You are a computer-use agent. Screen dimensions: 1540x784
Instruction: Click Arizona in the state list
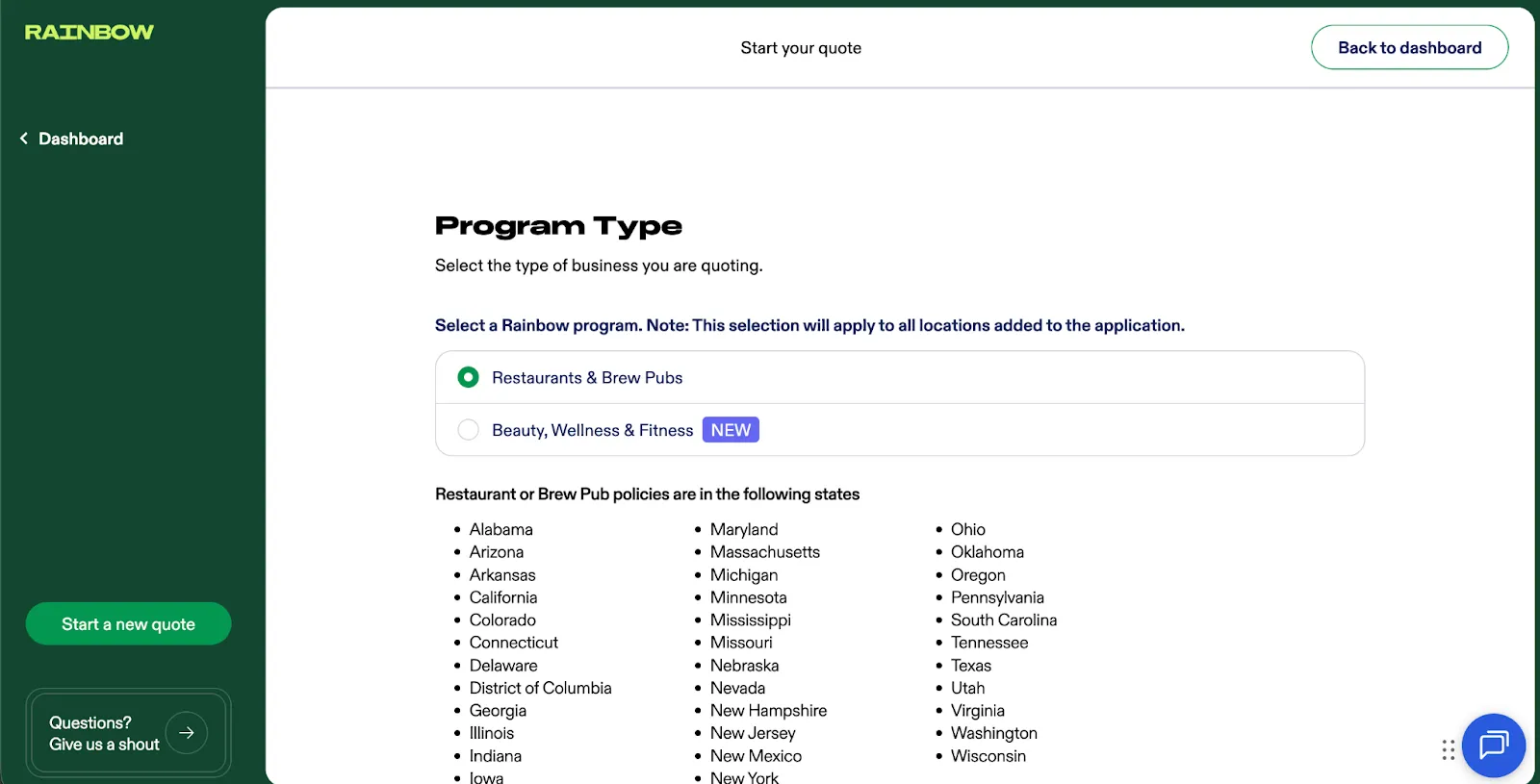[497, 552]
